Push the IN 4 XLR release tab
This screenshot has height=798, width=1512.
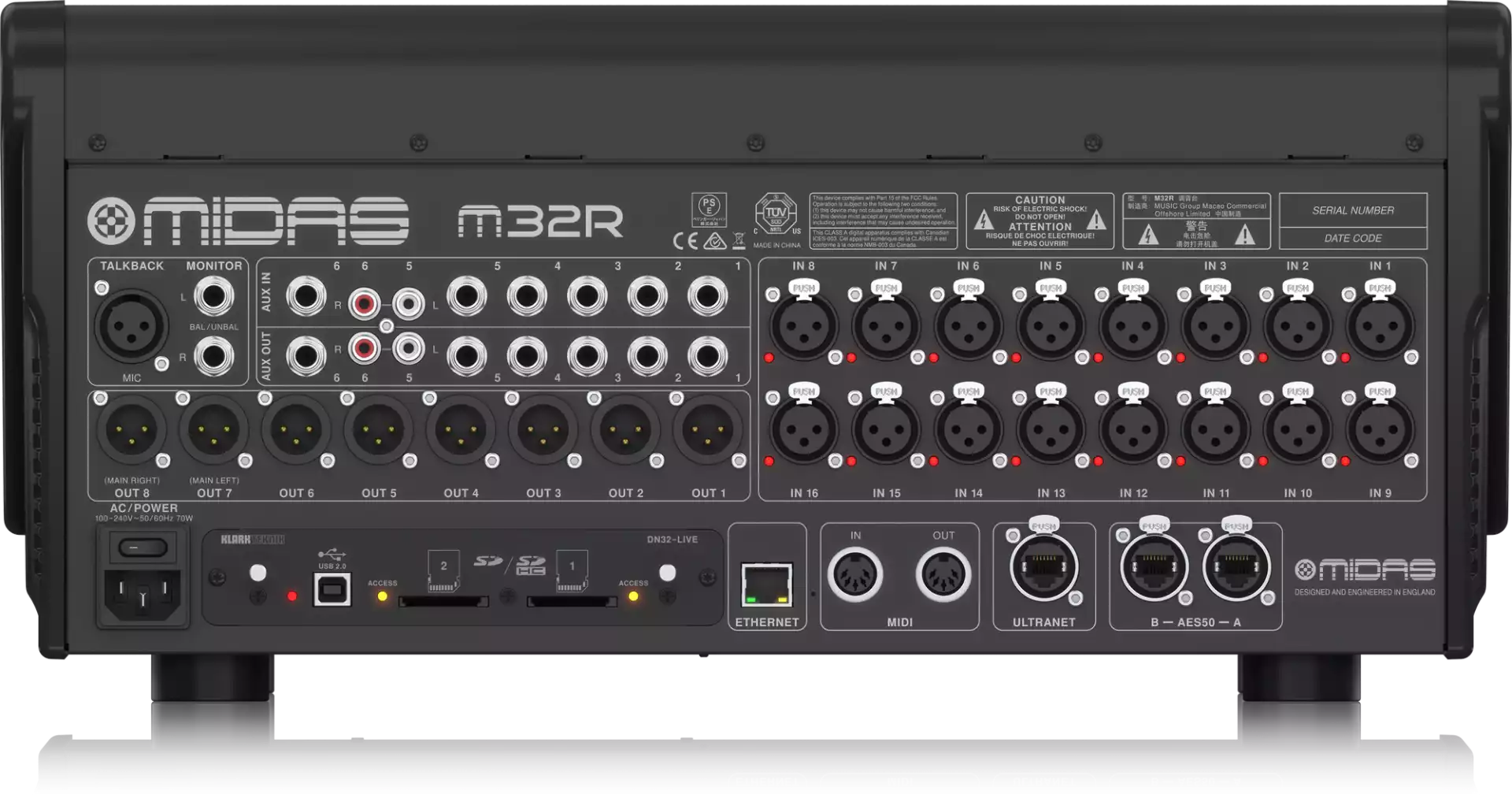pos(1133,288)
